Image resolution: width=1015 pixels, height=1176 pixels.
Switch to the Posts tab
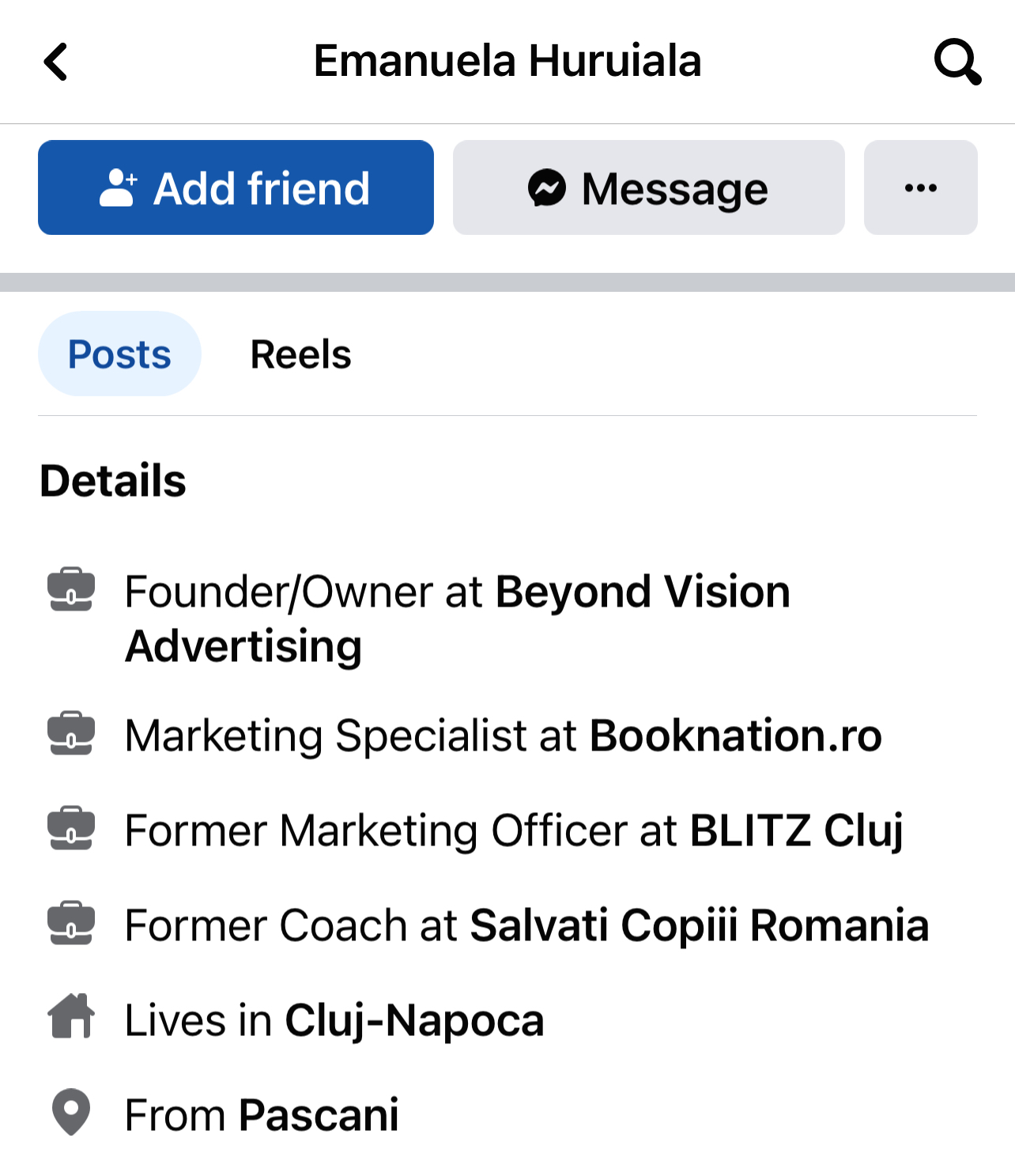(119, 354)
